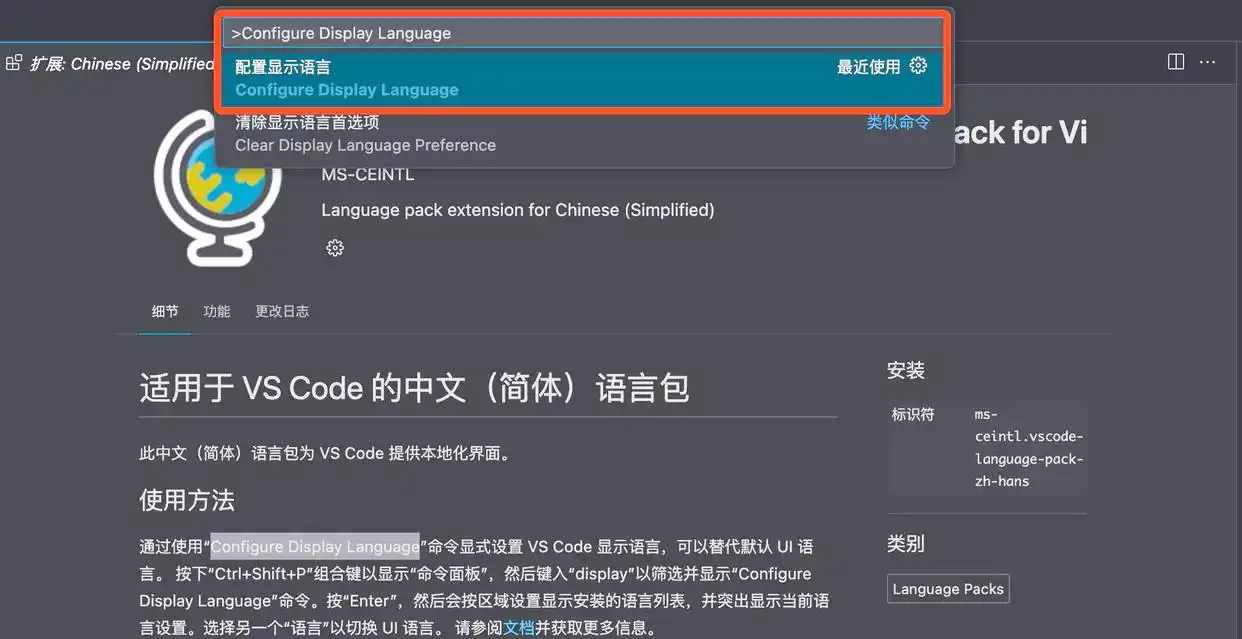Image resolution: width=1242 pixels, height=639 pixels.
Task: Click the MS-CEINTL publisher name
Action: click(367, 173)
